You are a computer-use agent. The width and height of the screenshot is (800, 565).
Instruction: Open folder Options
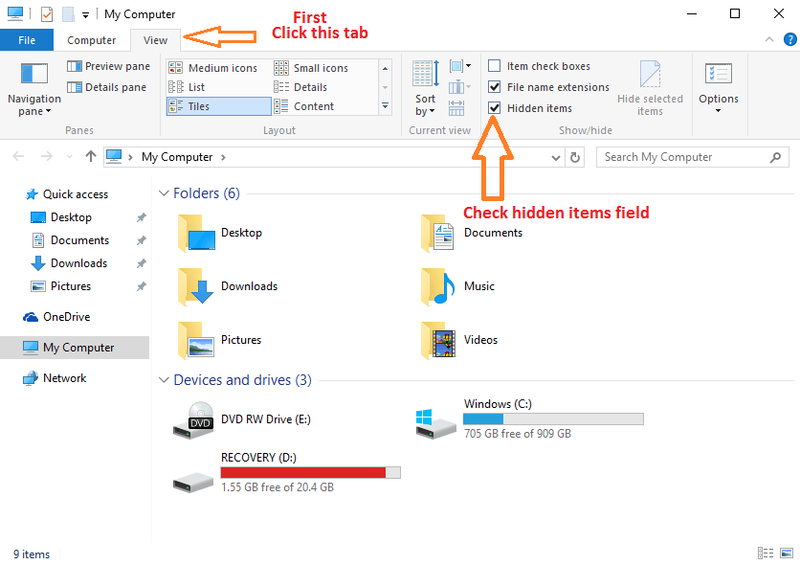(x=718, y=88)
